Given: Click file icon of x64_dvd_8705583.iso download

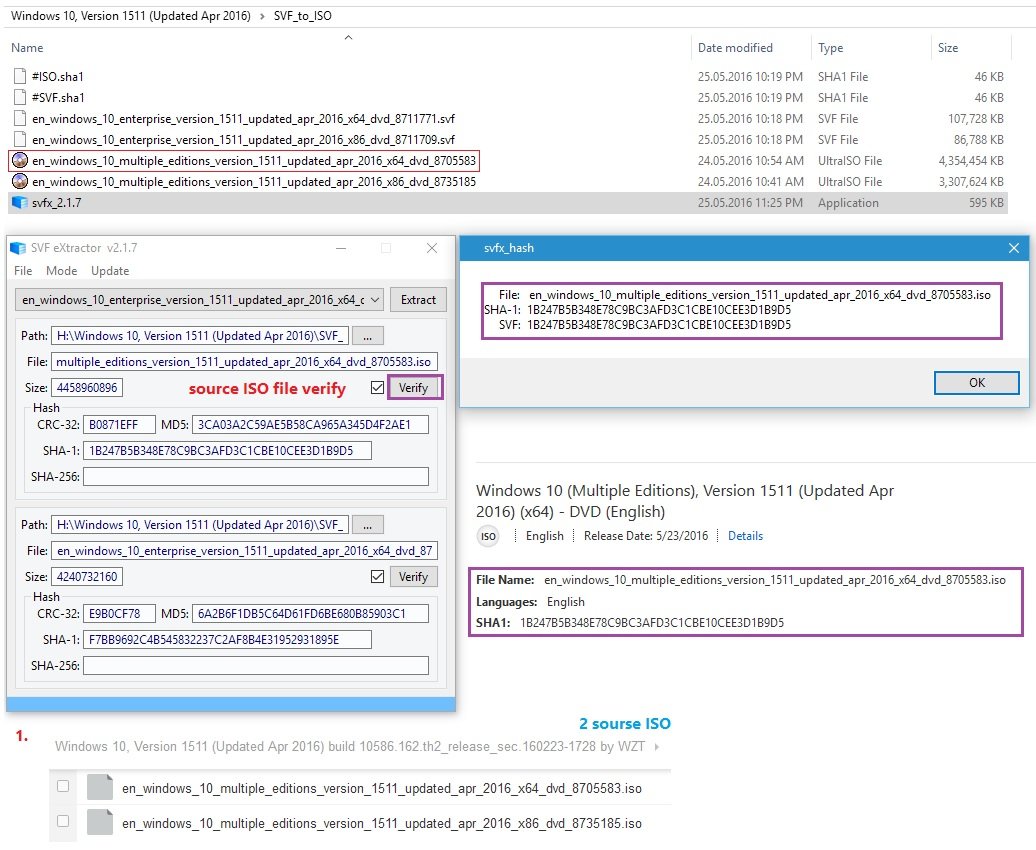Looking at the screenshot, I should click(x=100, y=787).
